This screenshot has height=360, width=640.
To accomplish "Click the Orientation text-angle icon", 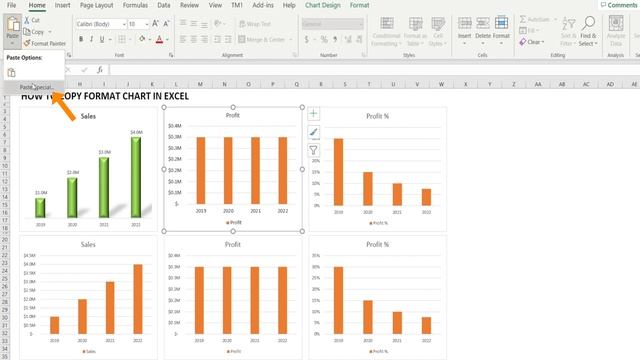I will coord(218,24).
